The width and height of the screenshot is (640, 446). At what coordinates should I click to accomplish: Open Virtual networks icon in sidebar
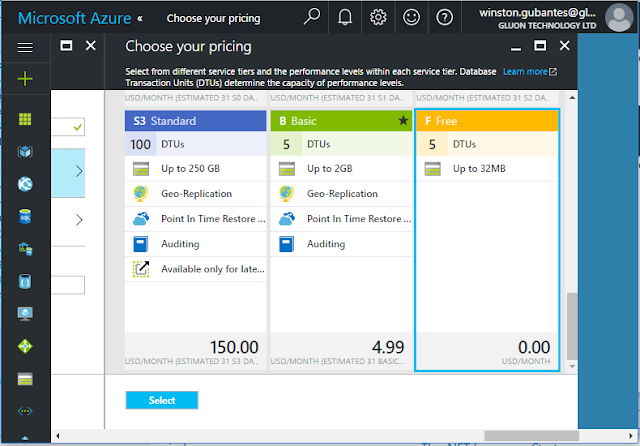click(x=25, y=411)
